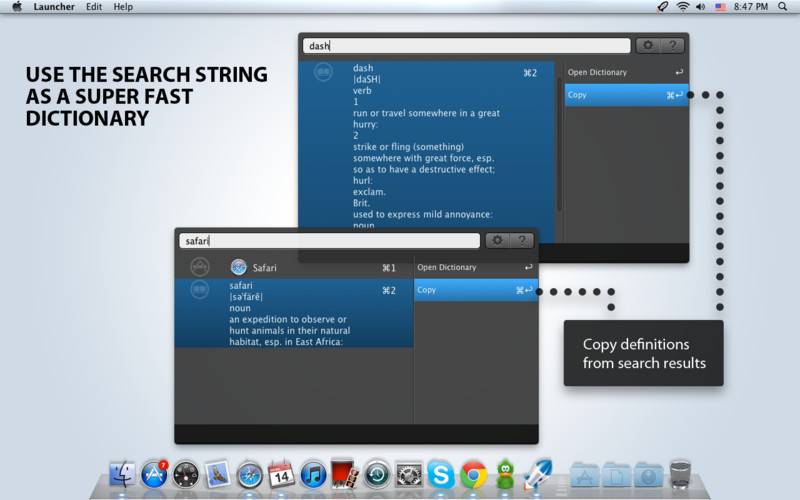This screenshot has height=500, width=800.
Task: Select the dash dictionary definition result
Action: click(x=427, y=144)
